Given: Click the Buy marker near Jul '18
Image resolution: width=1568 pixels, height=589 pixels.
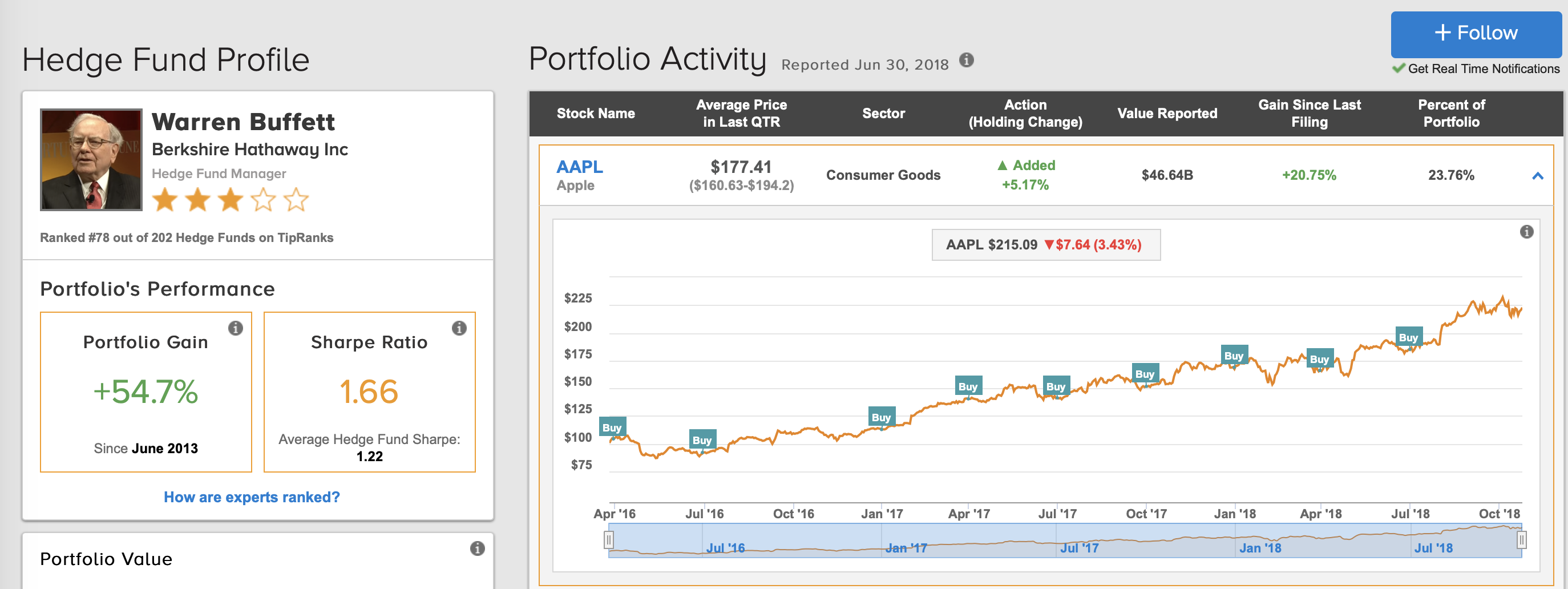Looking at the screenshot, I should [1409, 337].
